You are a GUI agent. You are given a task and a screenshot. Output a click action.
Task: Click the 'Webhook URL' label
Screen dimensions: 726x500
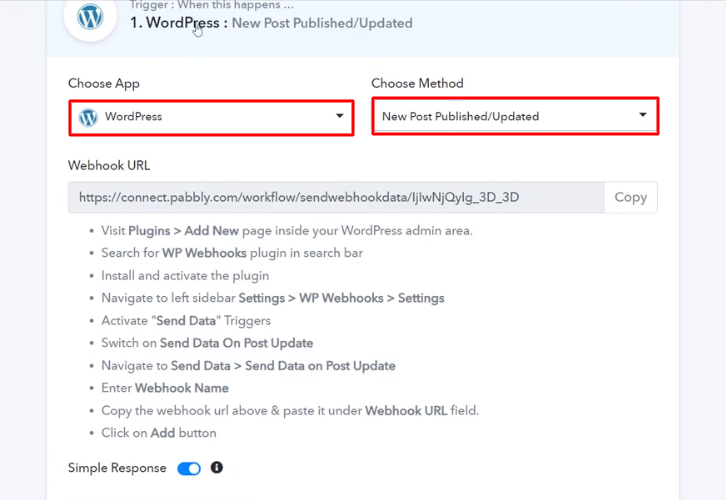(x=109, y=165)
